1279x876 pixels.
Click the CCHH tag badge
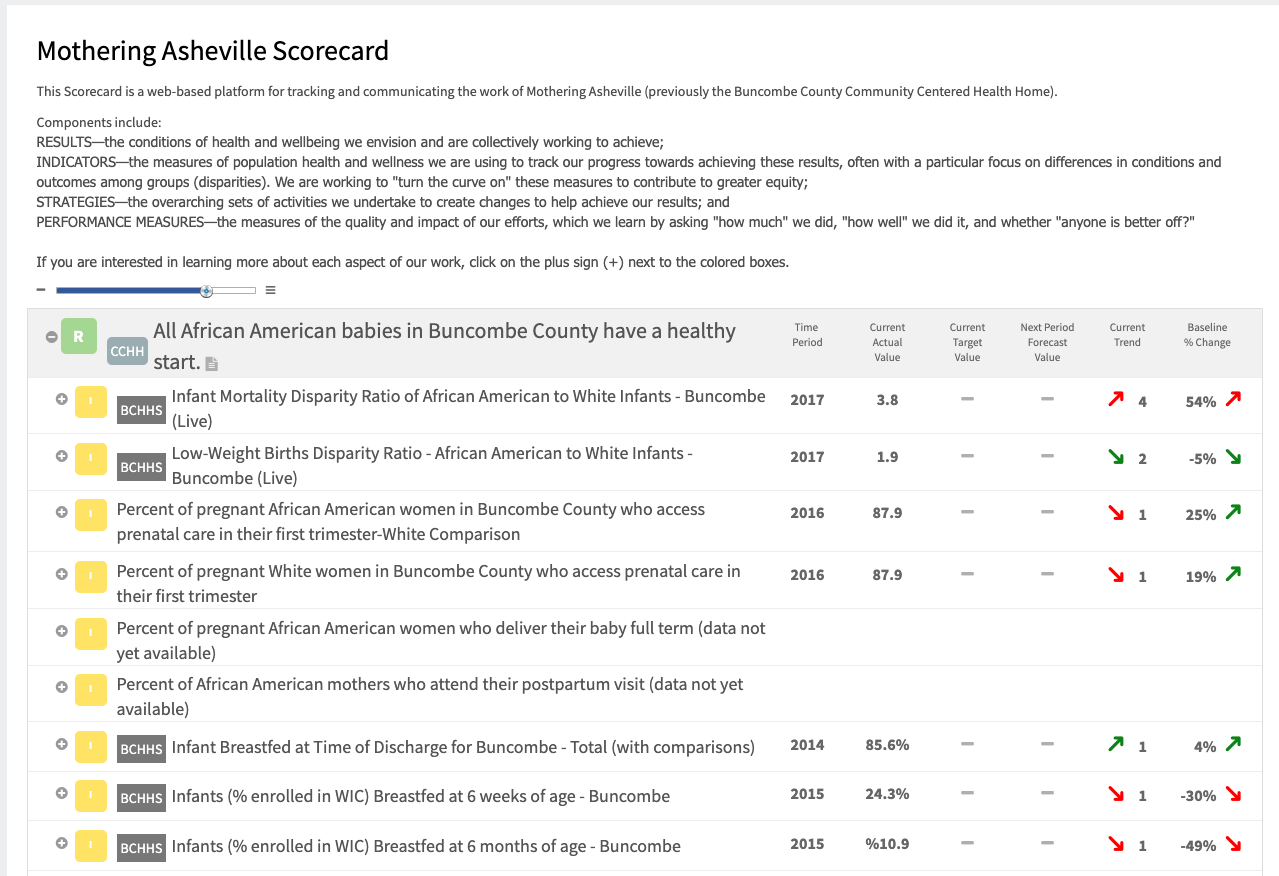tap(127, 350)
